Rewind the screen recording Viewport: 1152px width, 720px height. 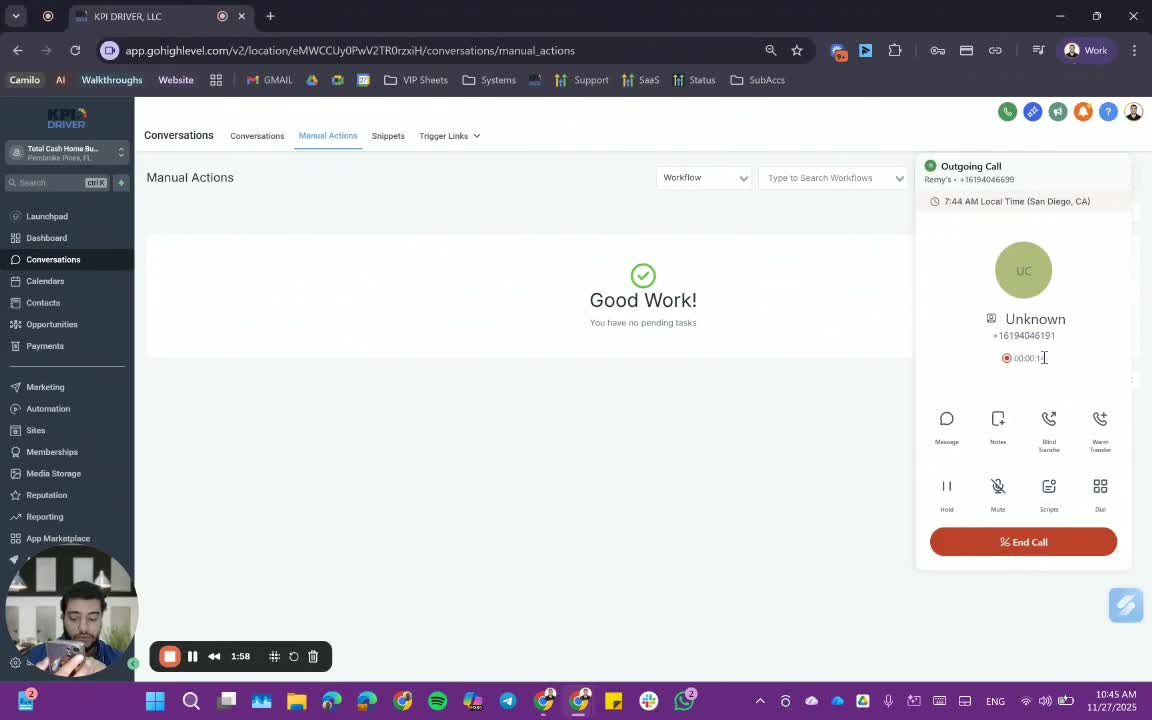click(215, 657)
